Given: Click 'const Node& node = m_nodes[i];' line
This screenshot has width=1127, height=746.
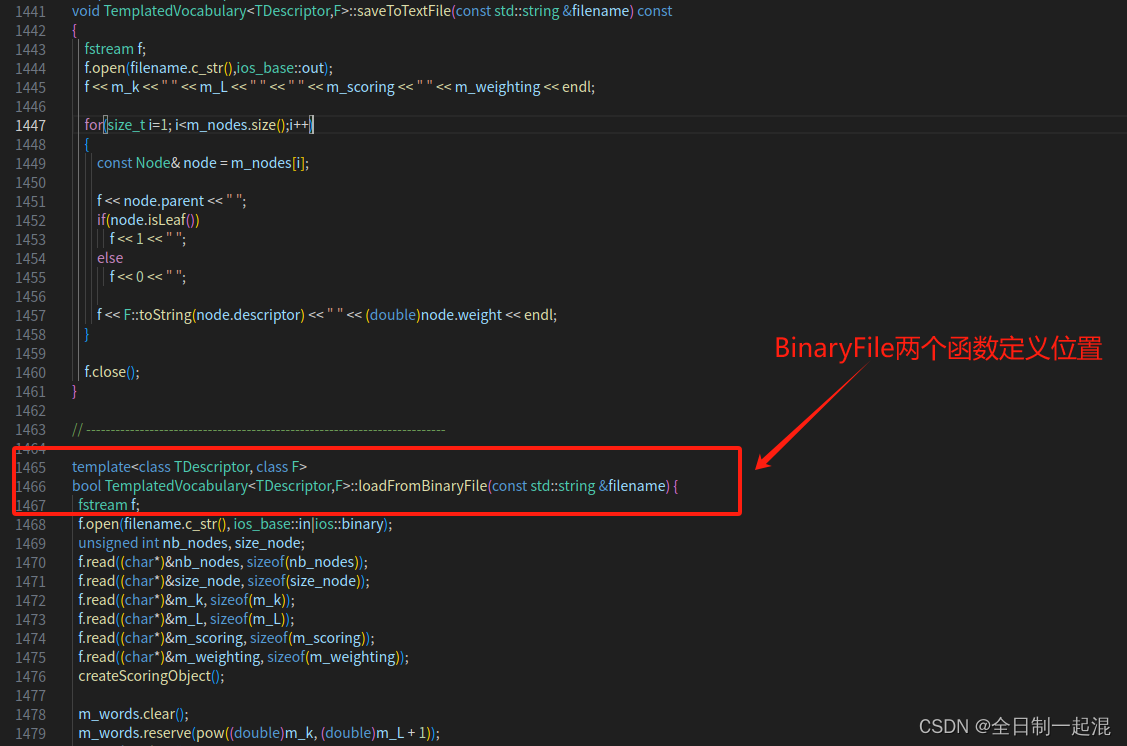Looking at the screenshot, I should 203,162.
